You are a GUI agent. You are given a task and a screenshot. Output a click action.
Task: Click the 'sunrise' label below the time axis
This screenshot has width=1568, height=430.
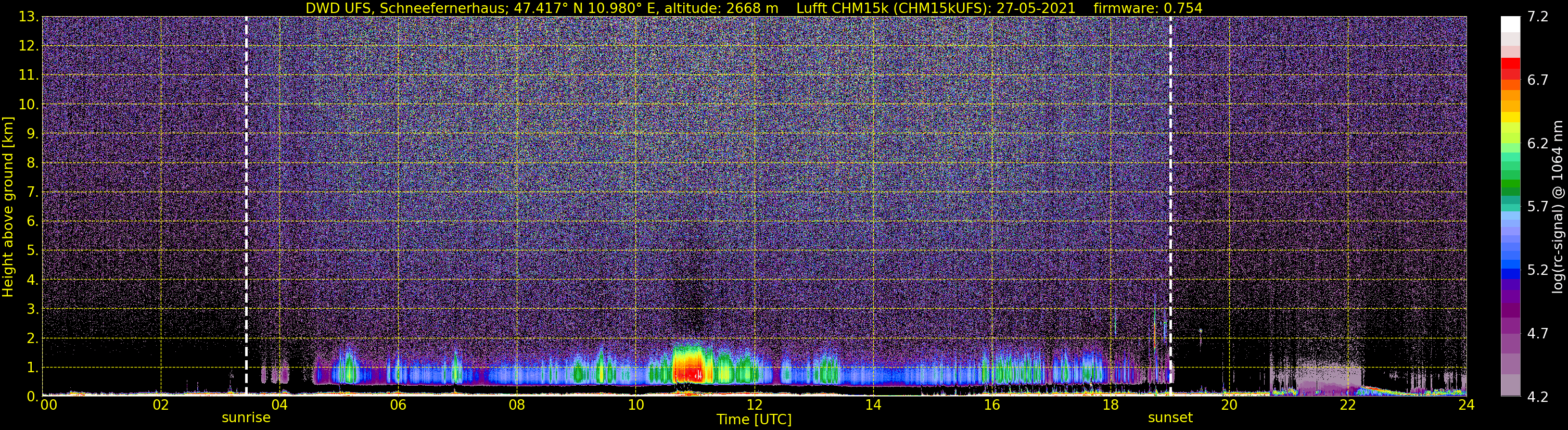pos(246,418)
